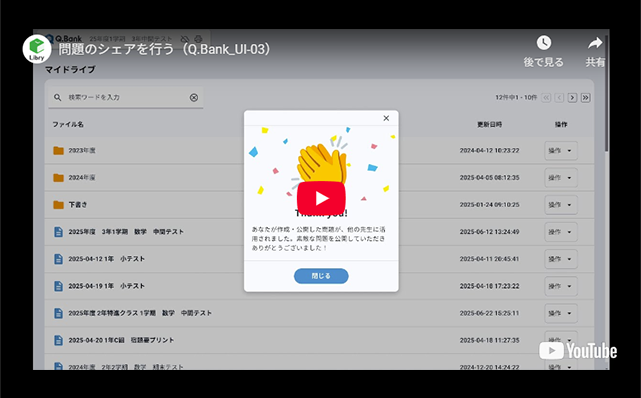Go to first page of results
The height and width of the screenshot is (398, 641).
coord(546,98)
